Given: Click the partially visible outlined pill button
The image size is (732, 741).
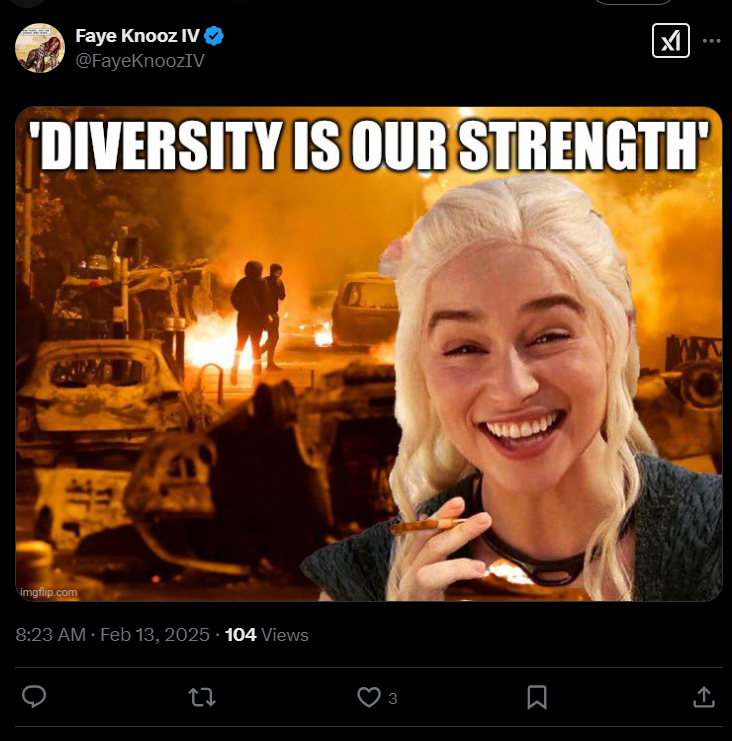Looking at the screenshot, I should (633, 2).
